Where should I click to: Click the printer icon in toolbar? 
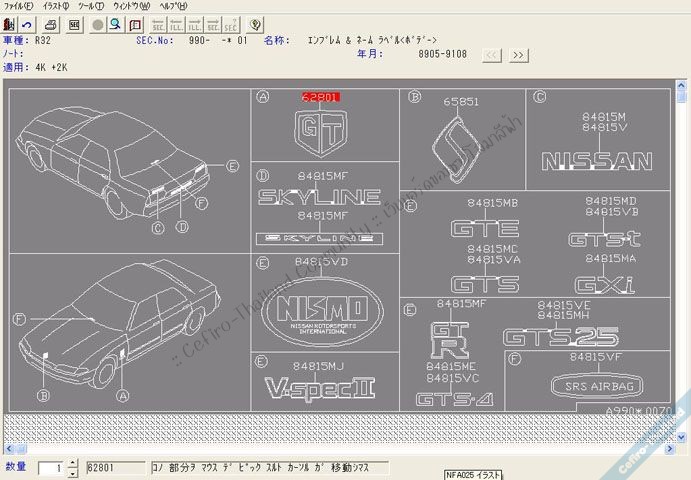pos(50,24)
